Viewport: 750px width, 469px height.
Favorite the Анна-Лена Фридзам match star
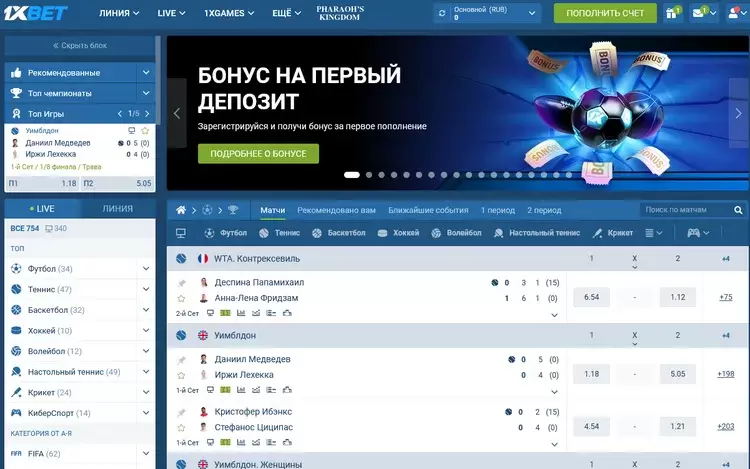pos(181,298)
